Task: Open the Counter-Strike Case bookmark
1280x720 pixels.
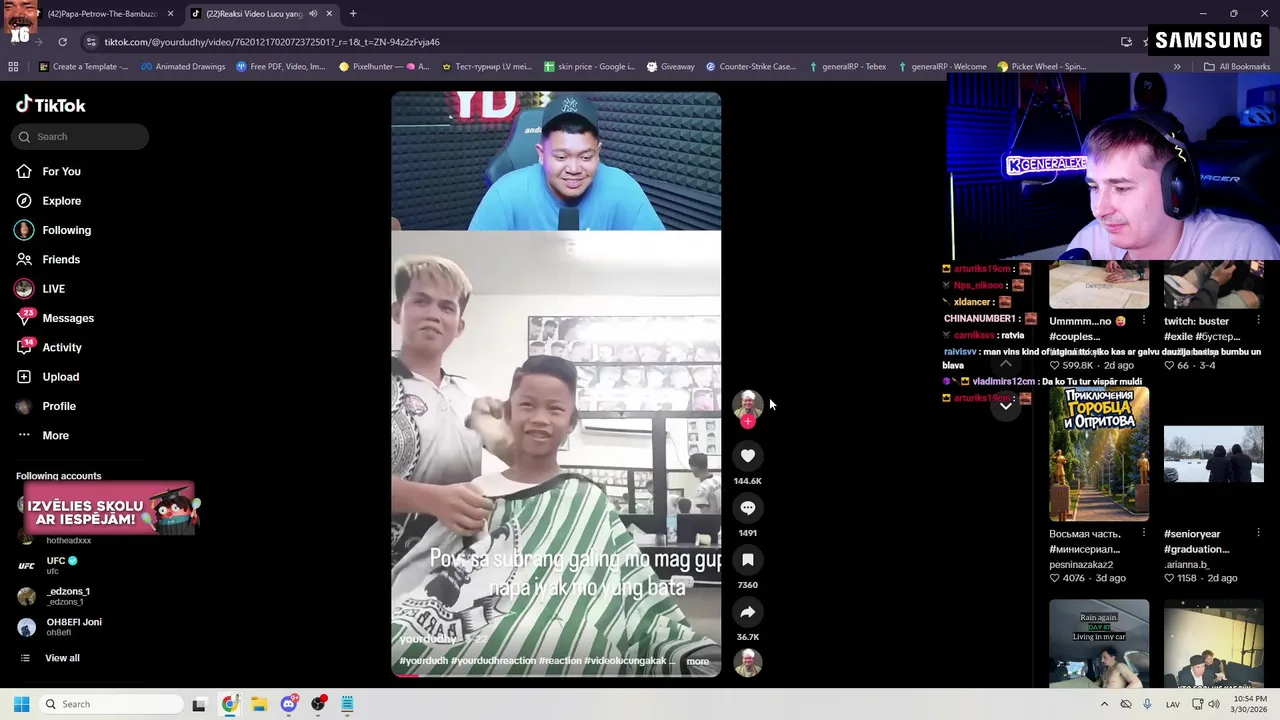Action: click(751, 67)
